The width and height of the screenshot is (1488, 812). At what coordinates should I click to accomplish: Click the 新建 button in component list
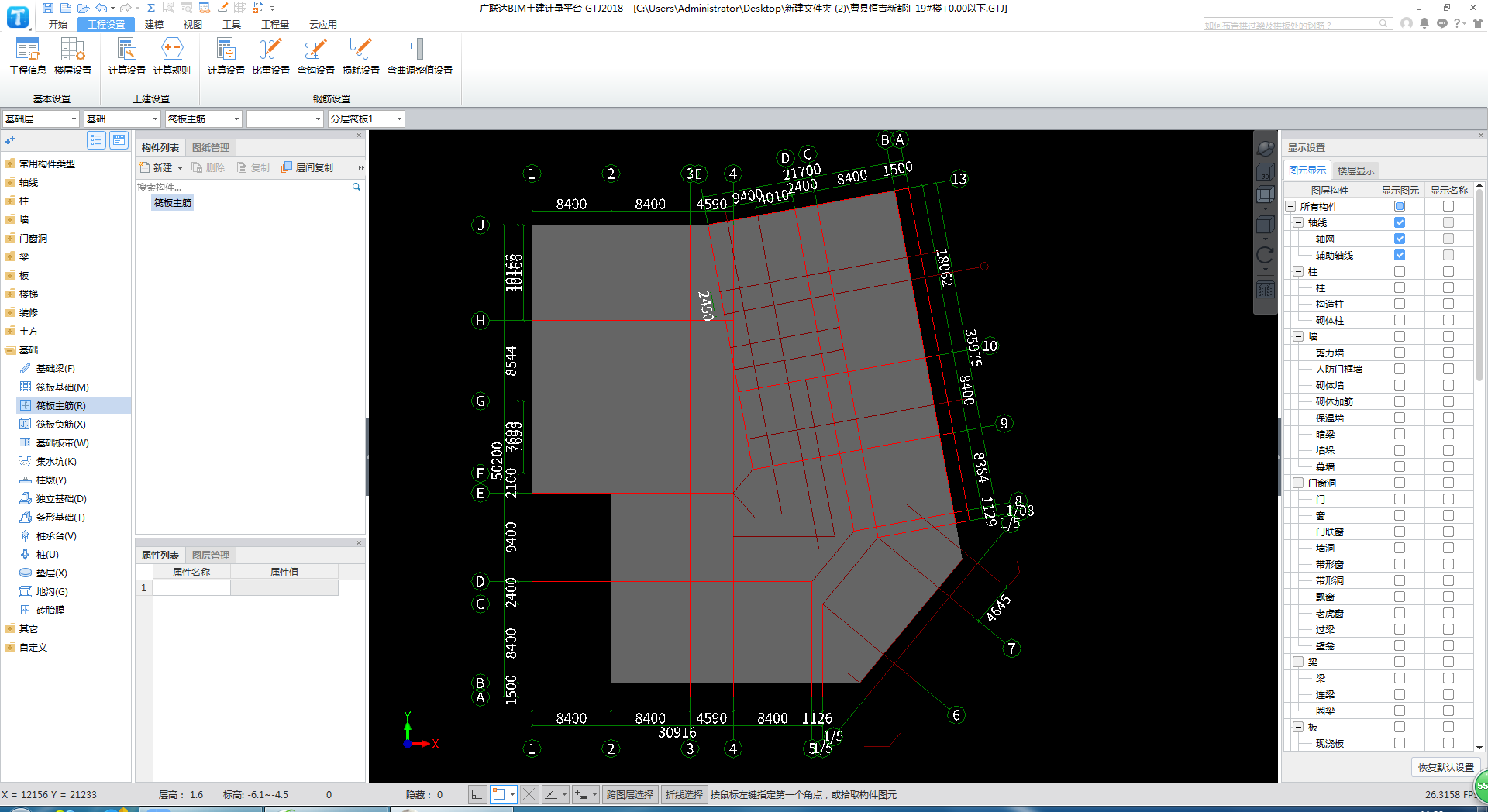(x=157, y=167)
